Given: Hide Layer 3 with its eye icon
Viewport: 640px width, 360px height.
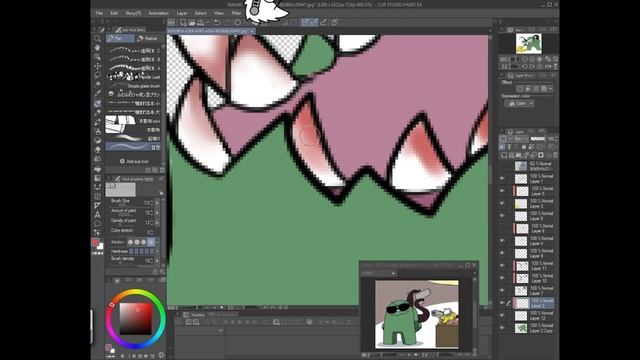Looking at the screenshot, I should (502, 204).
